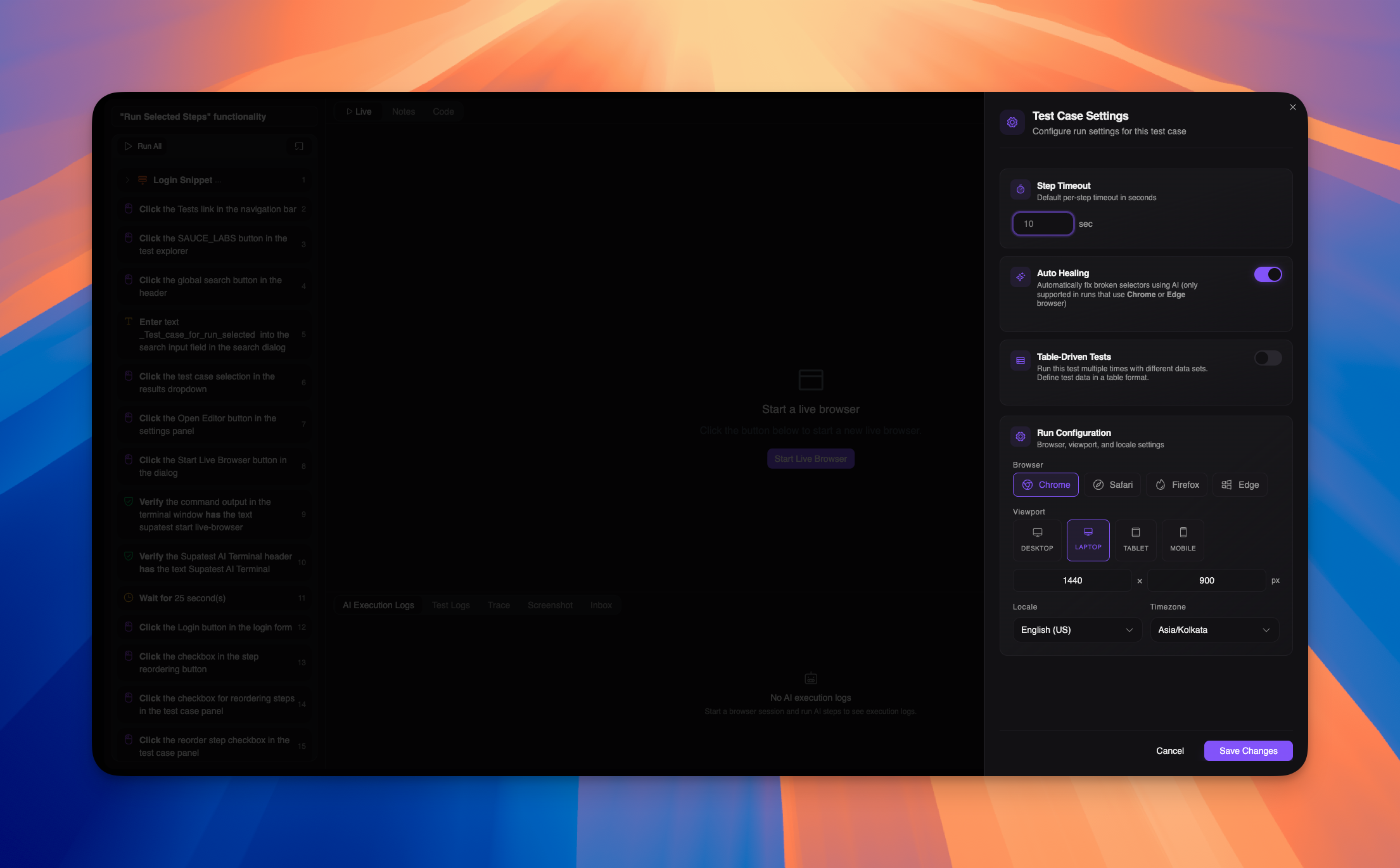1400x868 pixels.
Task: Click the Auto Healing sparkle icon
Action: (x=1021, y=277)
